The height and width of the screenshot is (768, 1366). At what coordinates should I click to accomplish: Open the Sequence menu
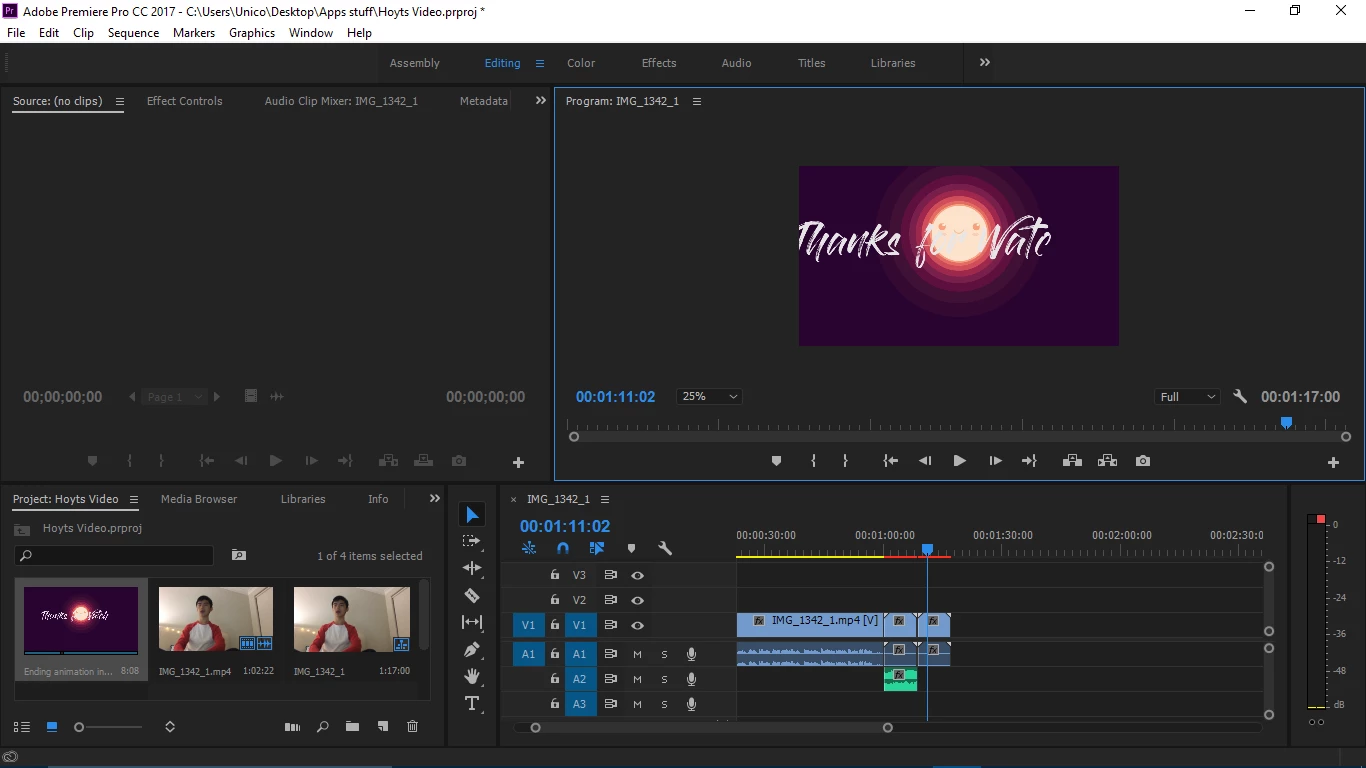(133, 33)
